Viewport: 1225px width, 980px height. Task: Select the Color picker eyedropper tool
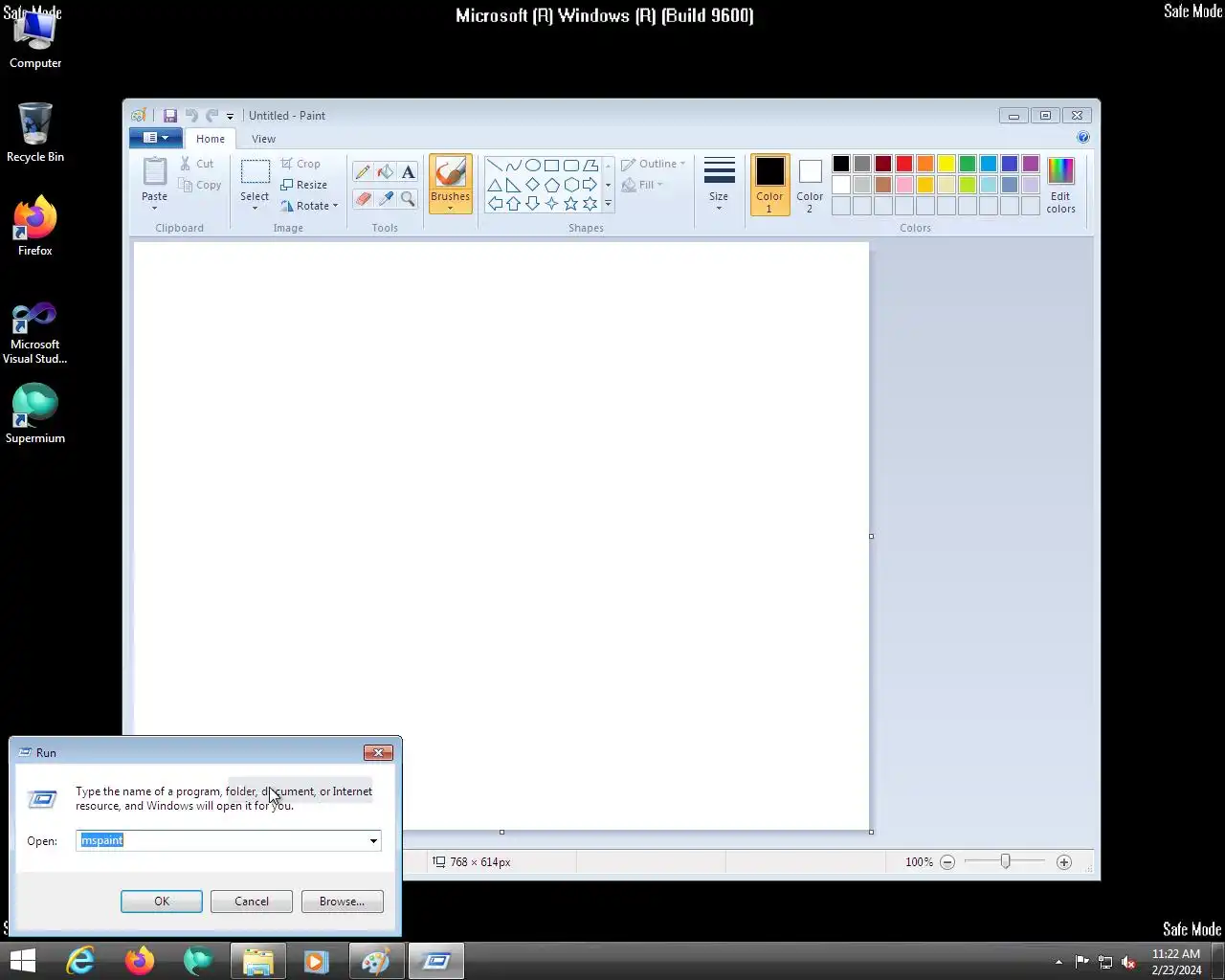[386, 199]
